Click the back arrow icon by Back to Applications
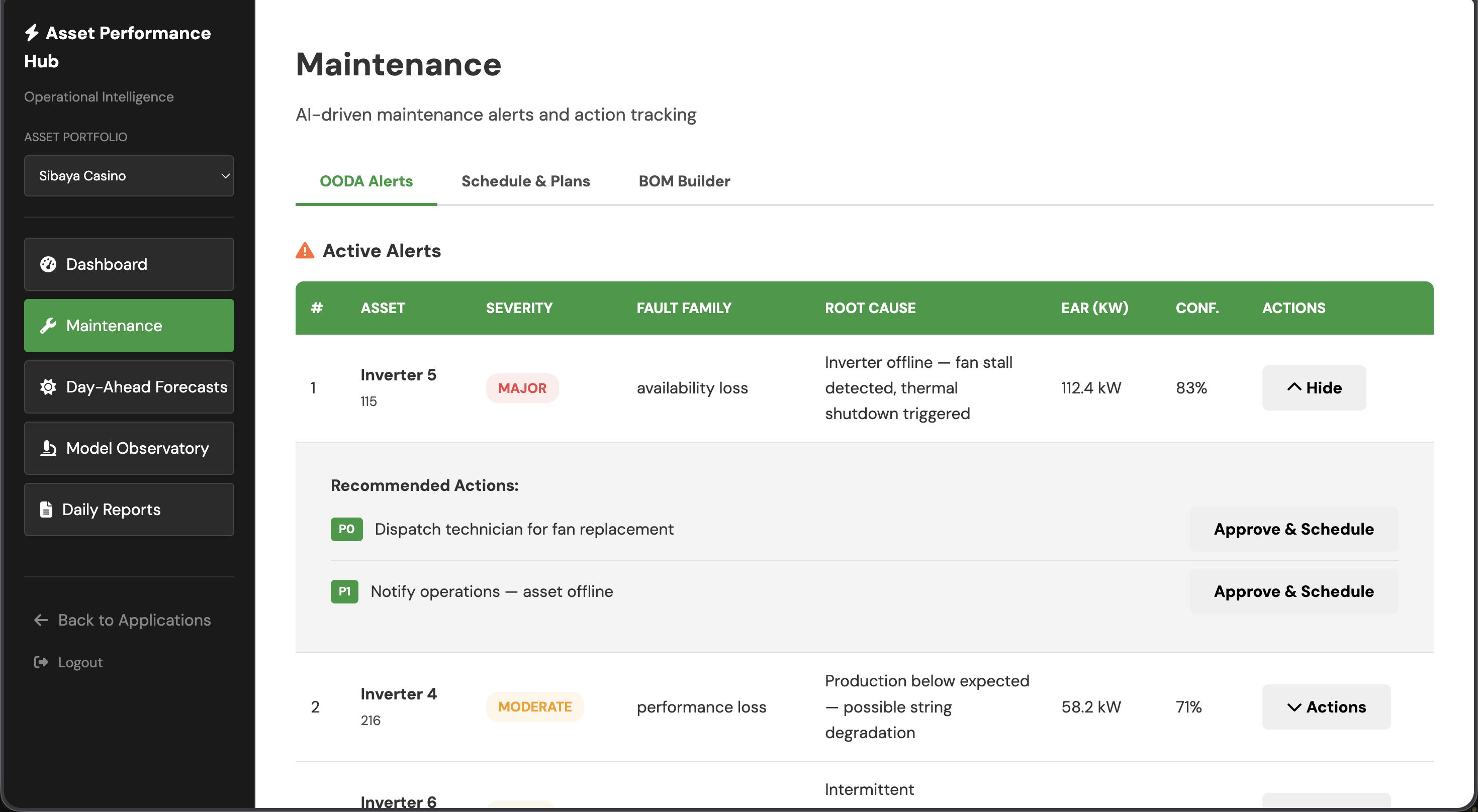Image resolution: width=1478 pixels, height=812 pixels. 41,620
